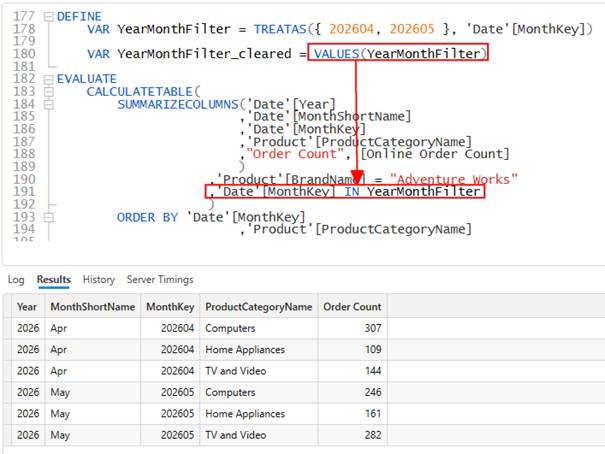Click the ProductCategoryName column header

(x=259, y=307)
